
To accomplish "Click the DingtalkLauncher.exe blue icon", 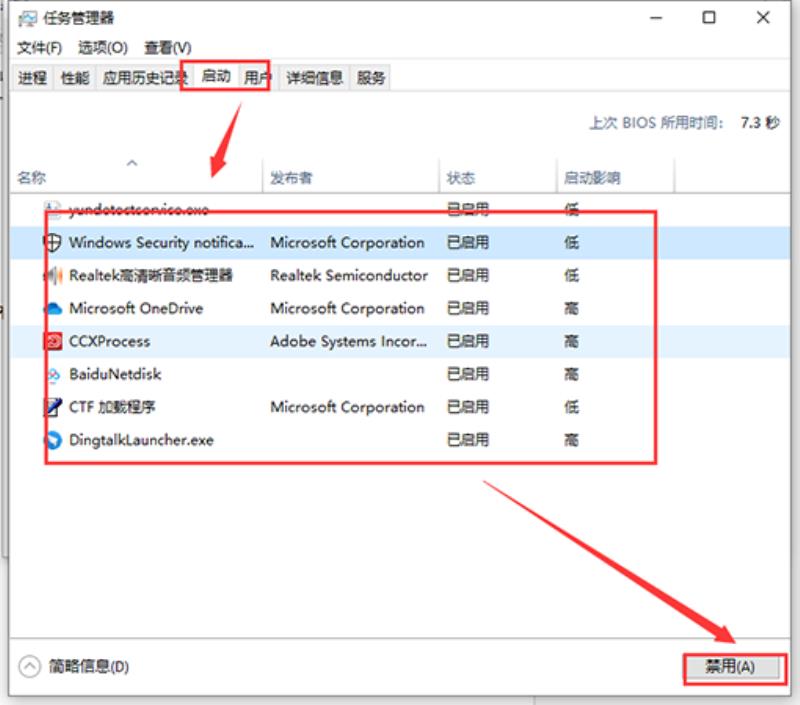I will pyautogui.click(x=53, y=440).
